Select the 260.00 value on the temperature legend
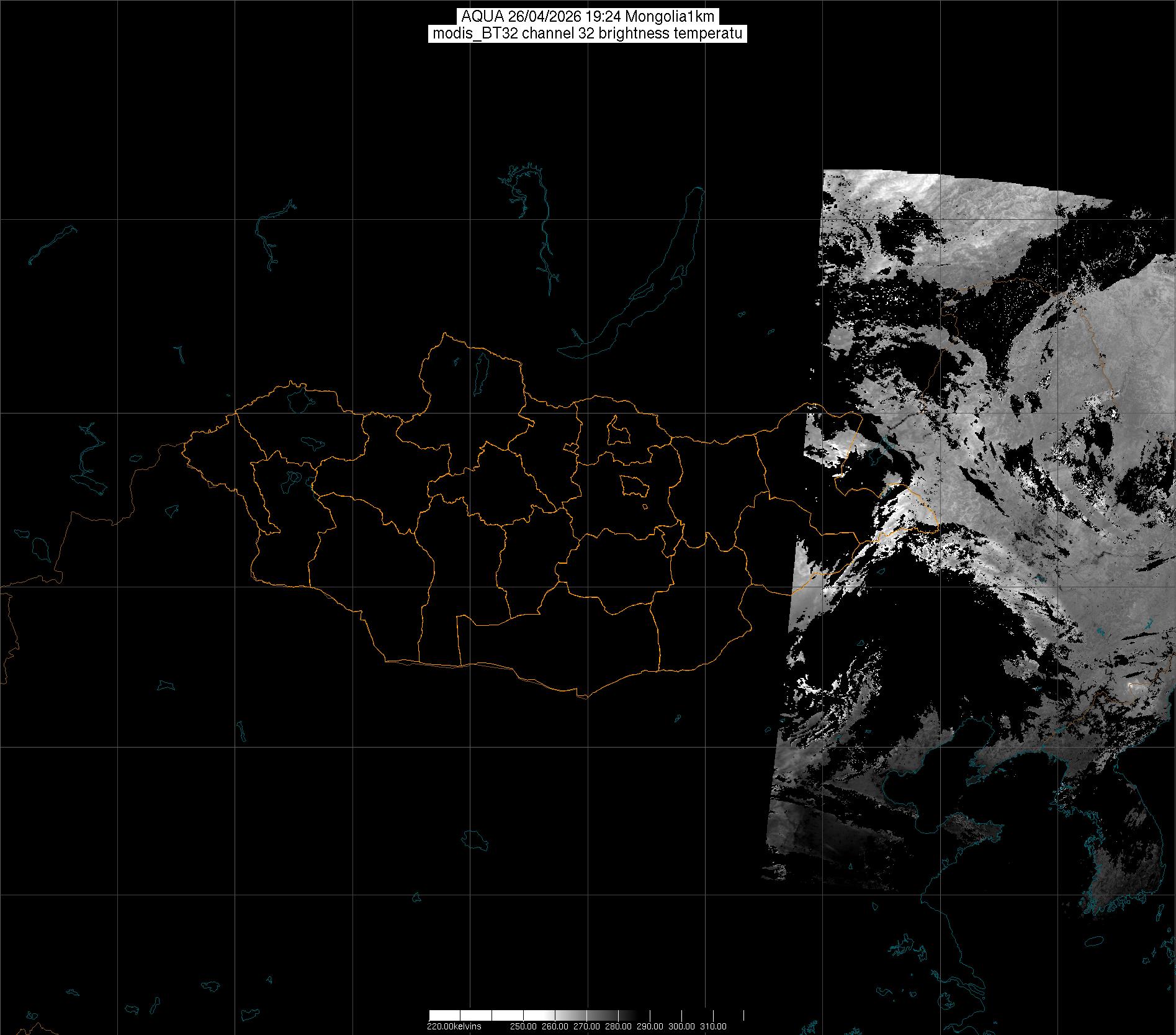 [x=554, y=1026]
